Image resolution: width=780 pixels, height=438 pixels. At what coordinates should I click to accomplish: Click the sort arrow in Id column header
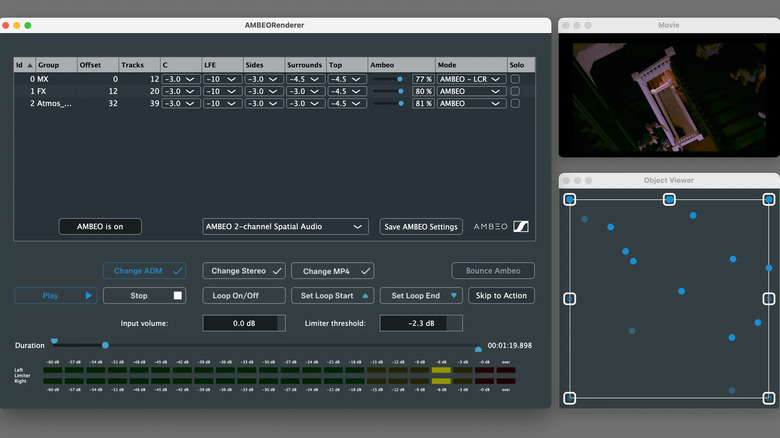[x=29, y=65]
